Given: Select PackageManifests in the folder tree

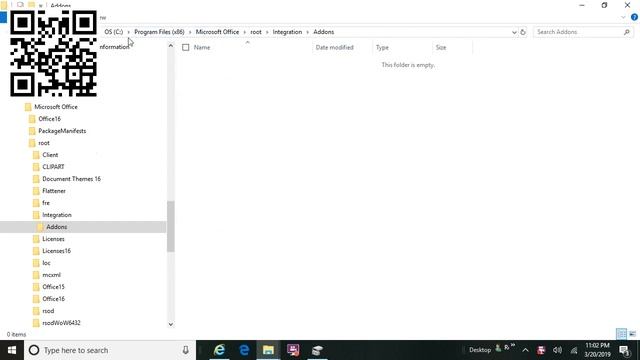Looking at the screenshot, I should [x=62, y=131].
